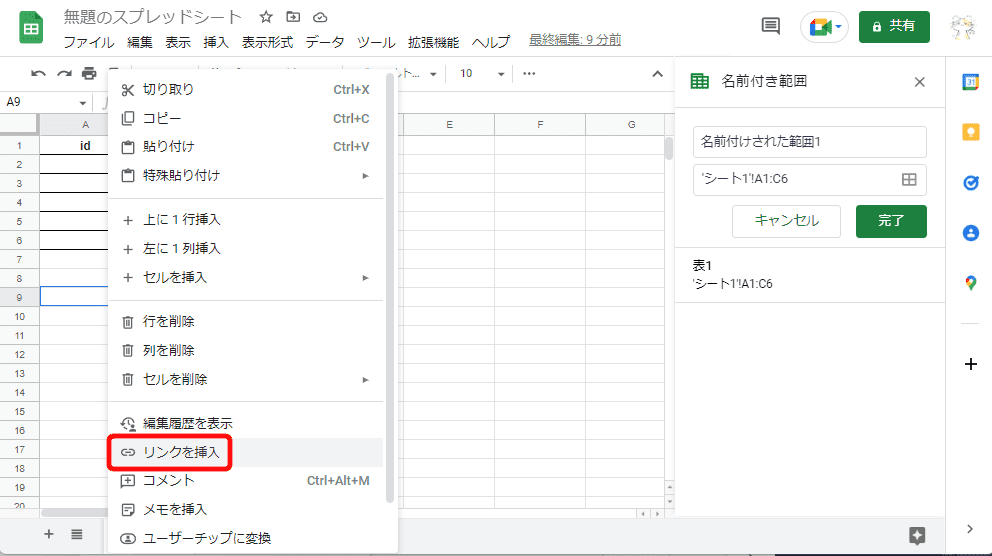The width and height of the screenshot is (992, 556).
Task: Expand the セルを削除 submenu
Action: coord(245,379)
